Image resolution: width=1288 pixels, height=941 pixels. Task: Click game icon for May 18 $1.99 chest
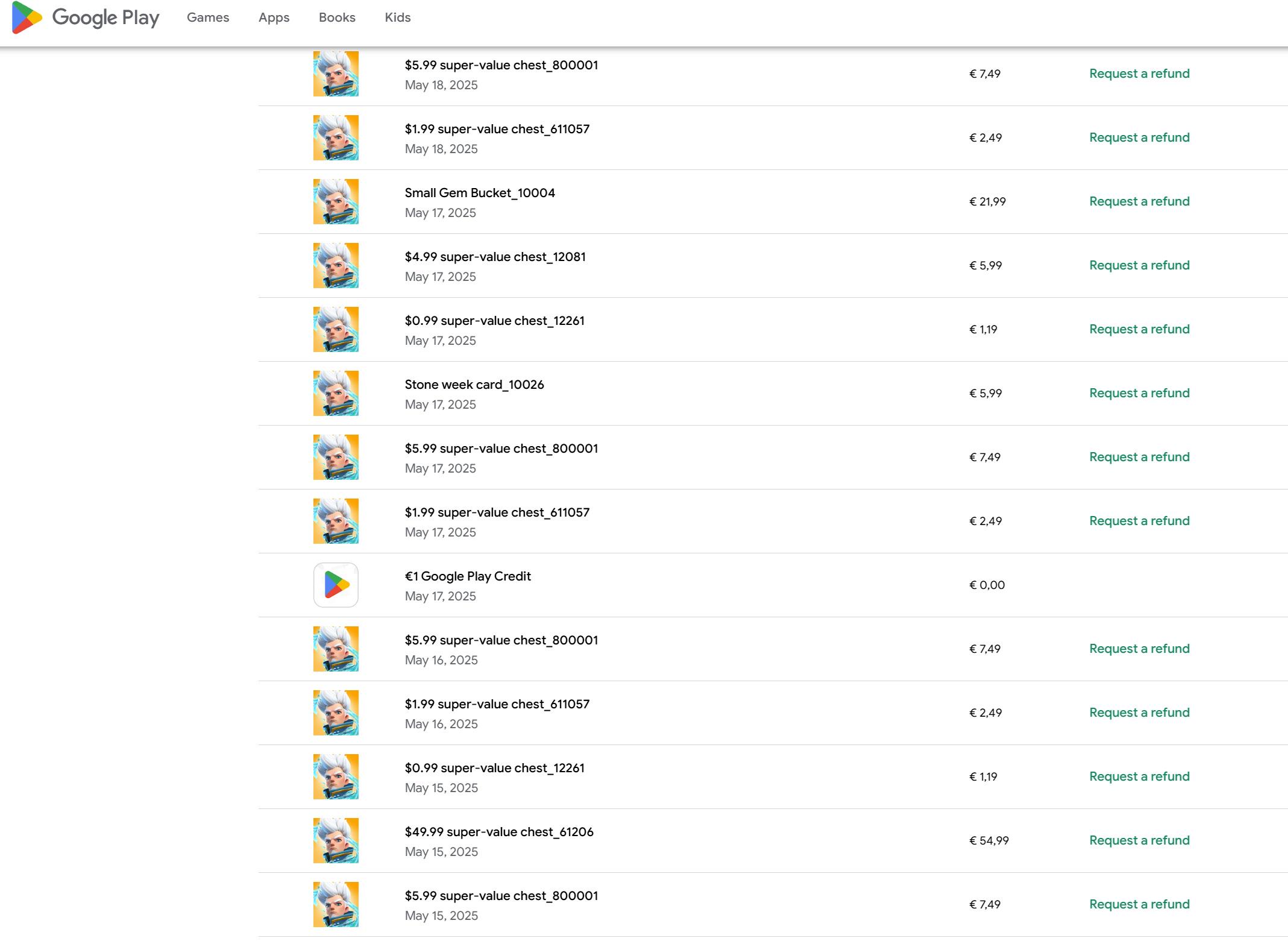point(336,137)
